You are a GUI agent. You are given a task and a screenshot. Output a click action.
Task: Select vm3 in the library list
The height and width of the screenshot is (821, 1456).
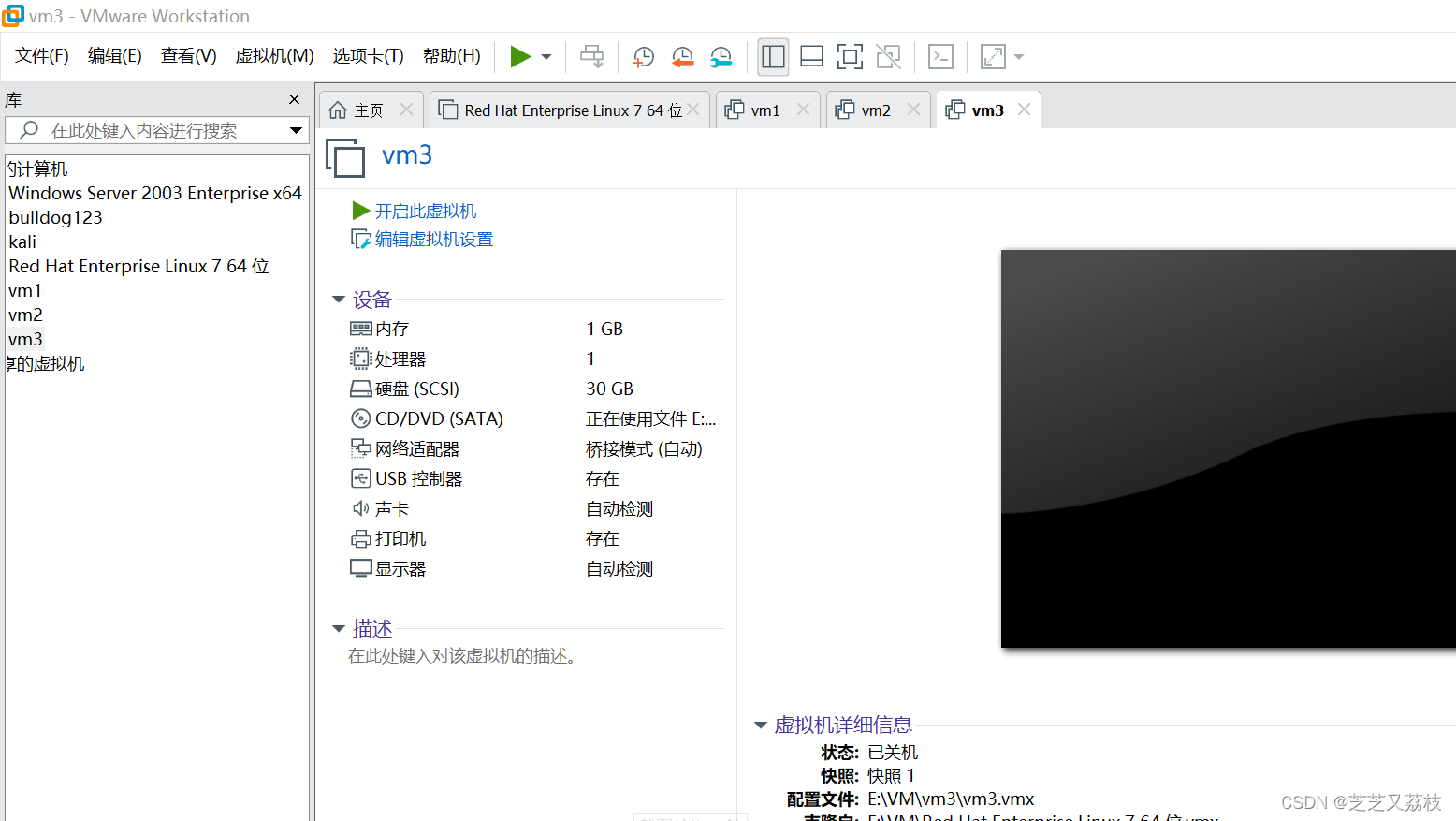25,339
